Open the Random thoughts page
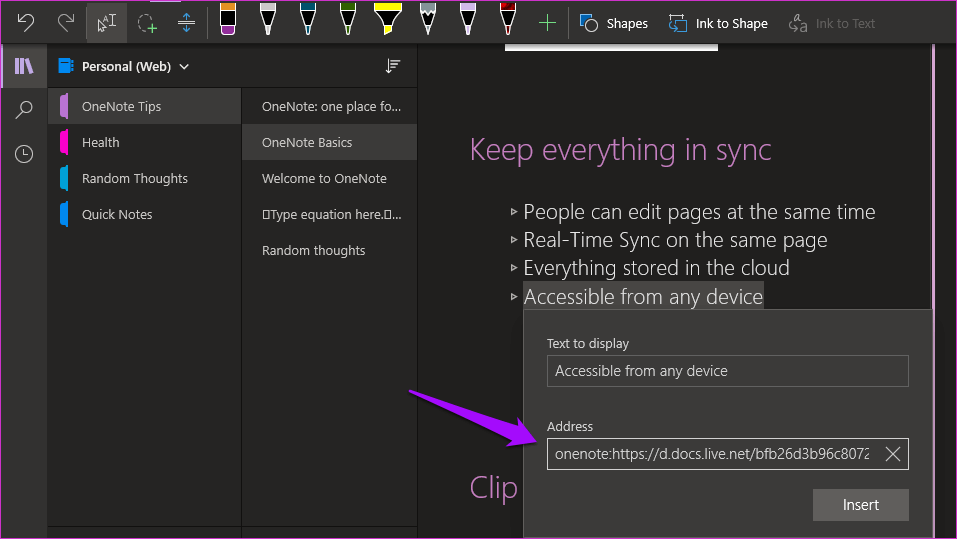Screen dimensions: 957x539 (330, 250)
